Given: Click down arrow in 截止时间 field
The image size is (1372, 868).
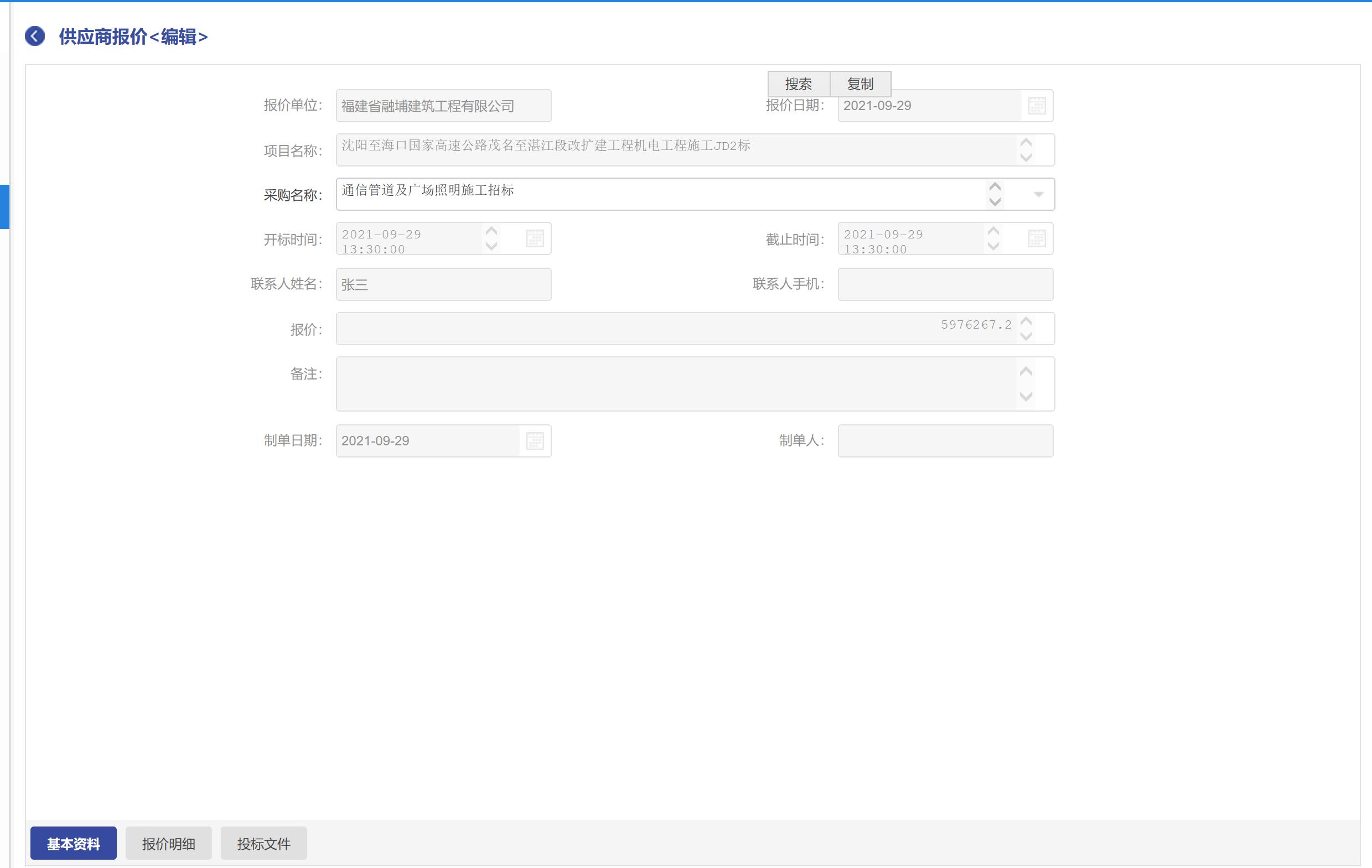Looking at the screenshot, I should tap(993, 246).
